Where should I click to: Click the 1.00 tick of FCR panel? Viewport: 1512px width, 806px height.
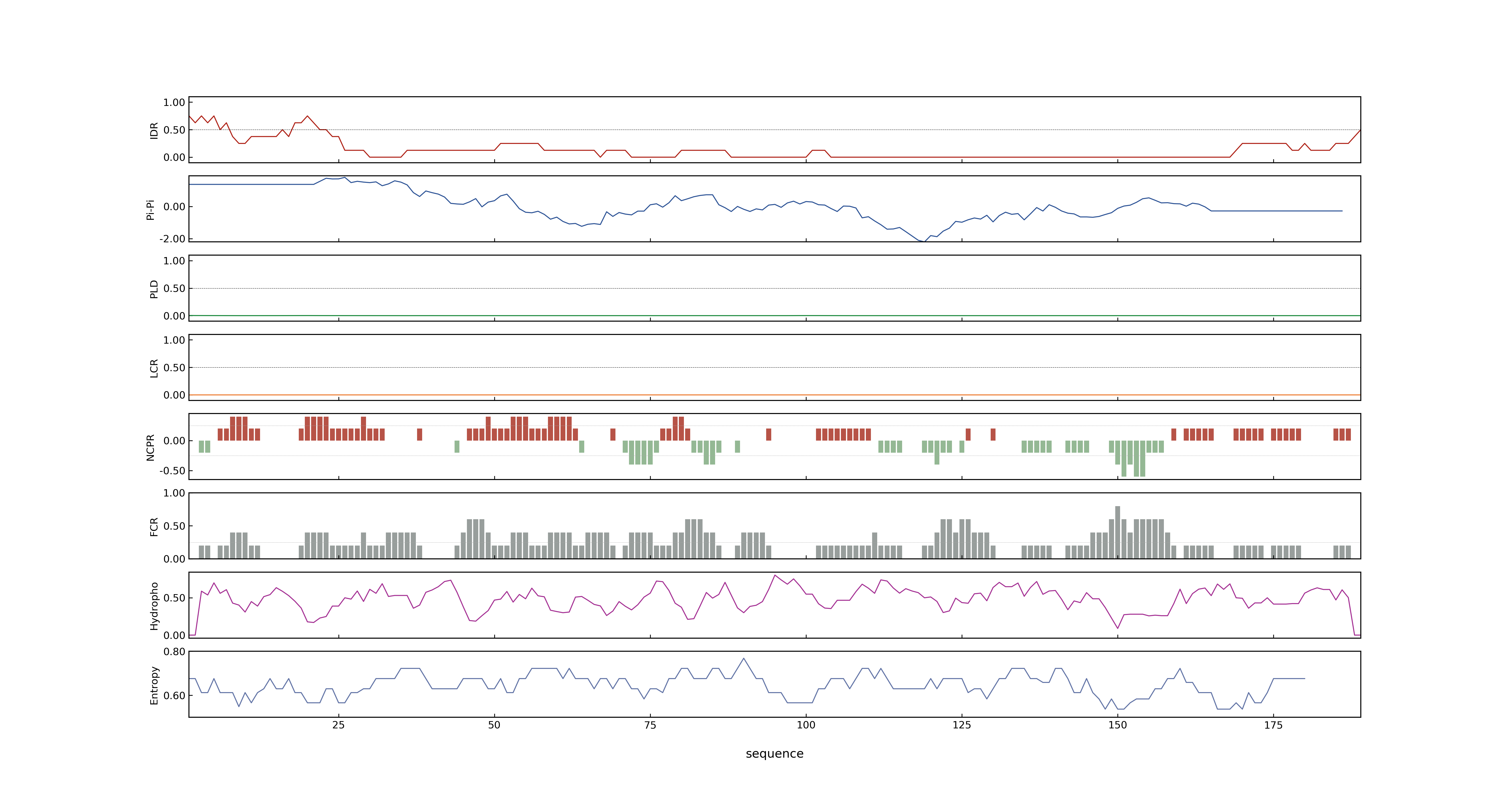click(x=174, y=493)
